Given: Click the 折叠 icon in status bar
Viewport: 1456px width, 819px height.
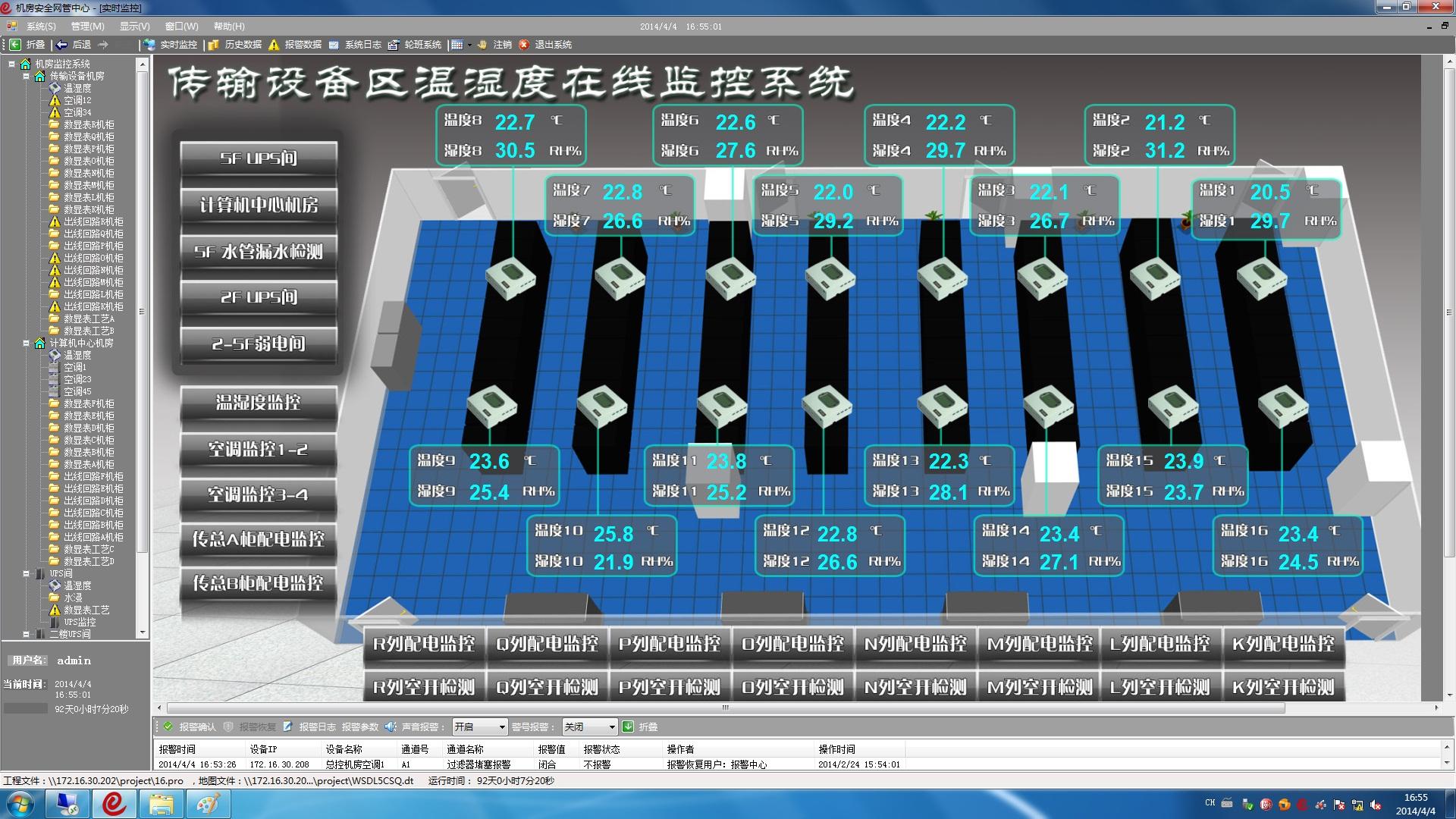Looking at the screenshot, I should [628, 727].
